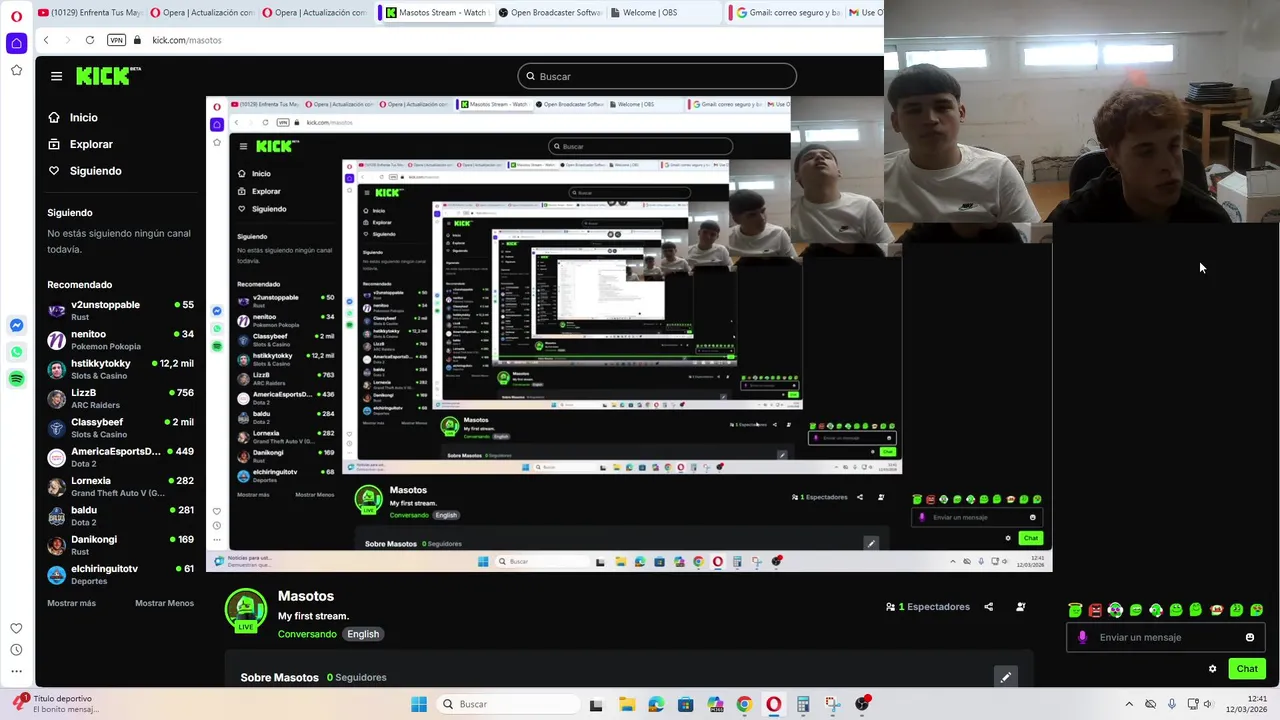Open hstikkytokky recommended channel
Viewport: 1280px width, 720px height.
coord(120,369)
